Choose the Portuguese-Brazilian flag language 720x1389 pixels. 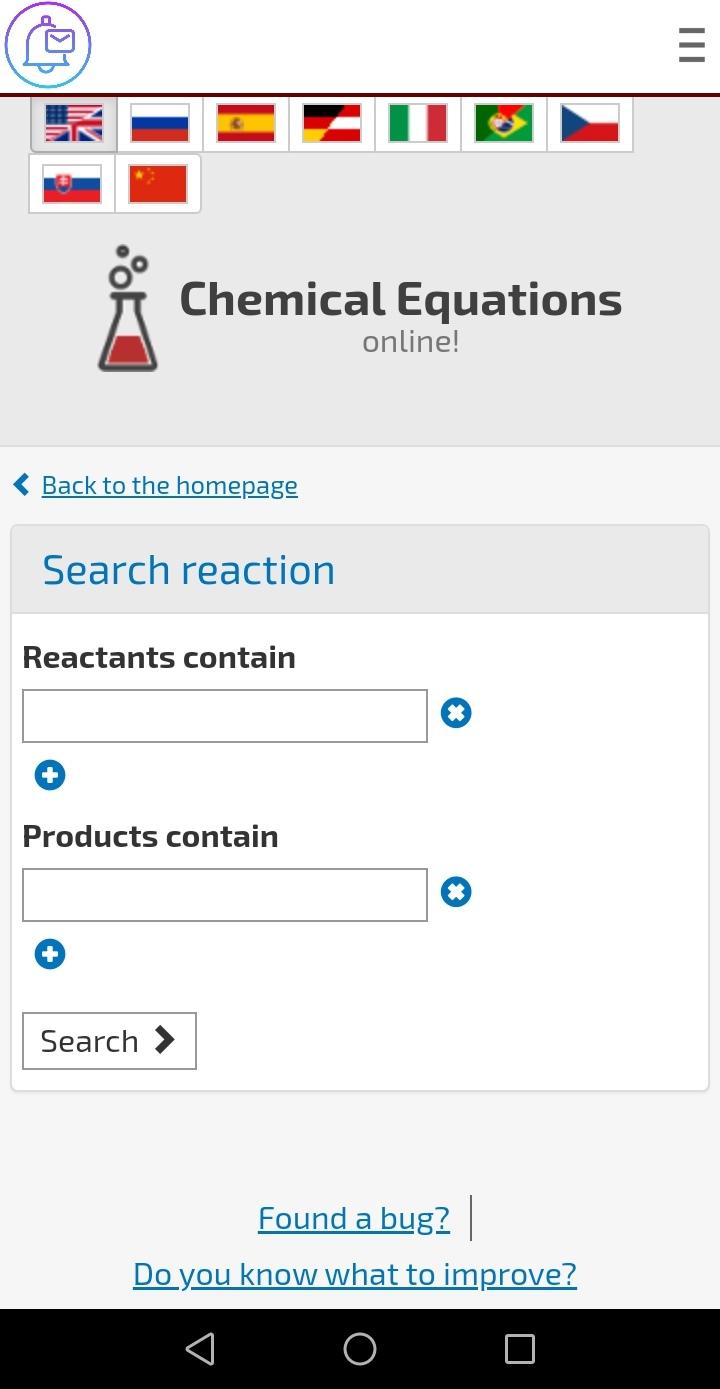coord(504,124)
